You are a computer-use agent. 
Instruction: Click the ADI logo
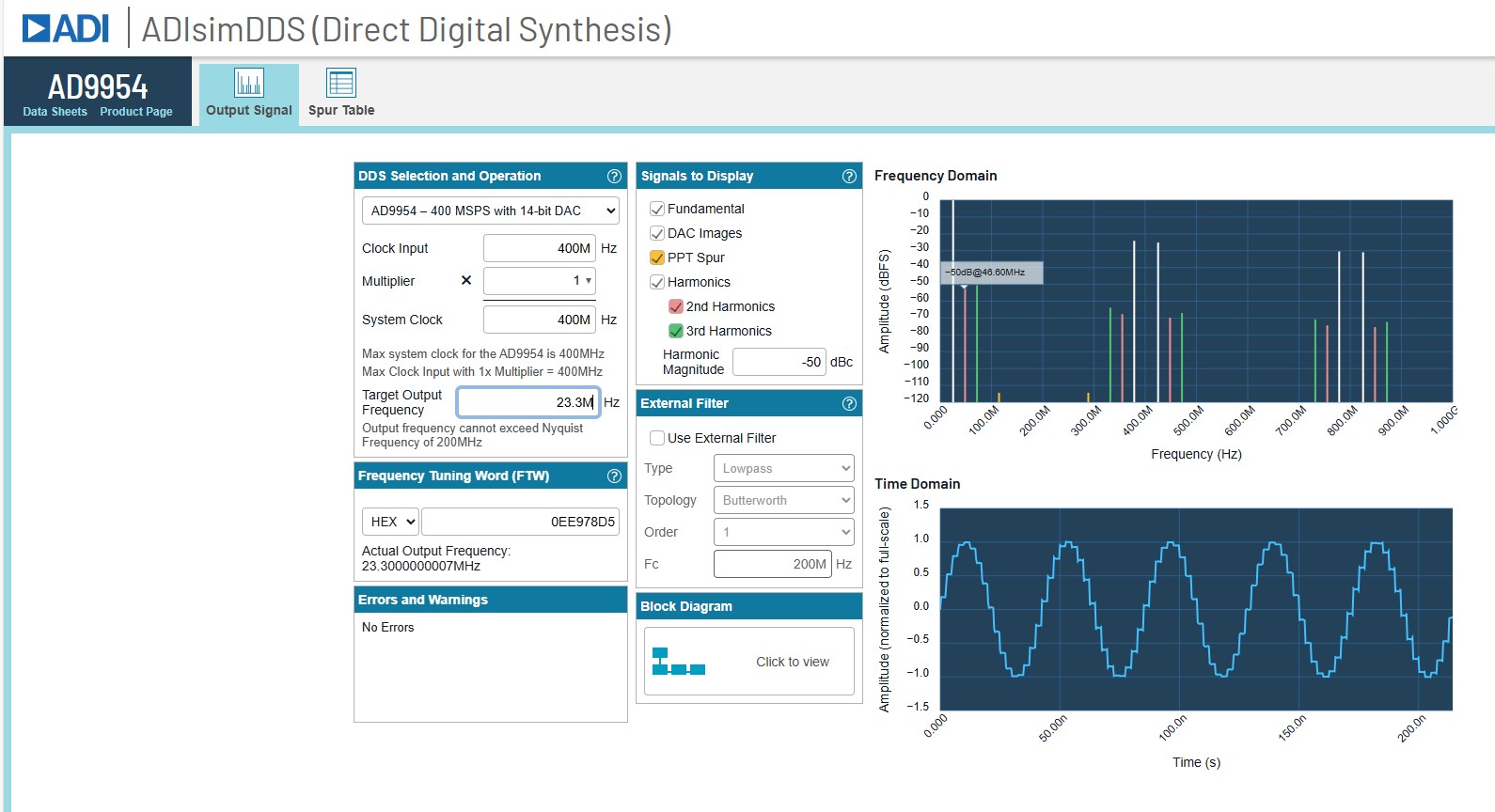click(66, 28)
